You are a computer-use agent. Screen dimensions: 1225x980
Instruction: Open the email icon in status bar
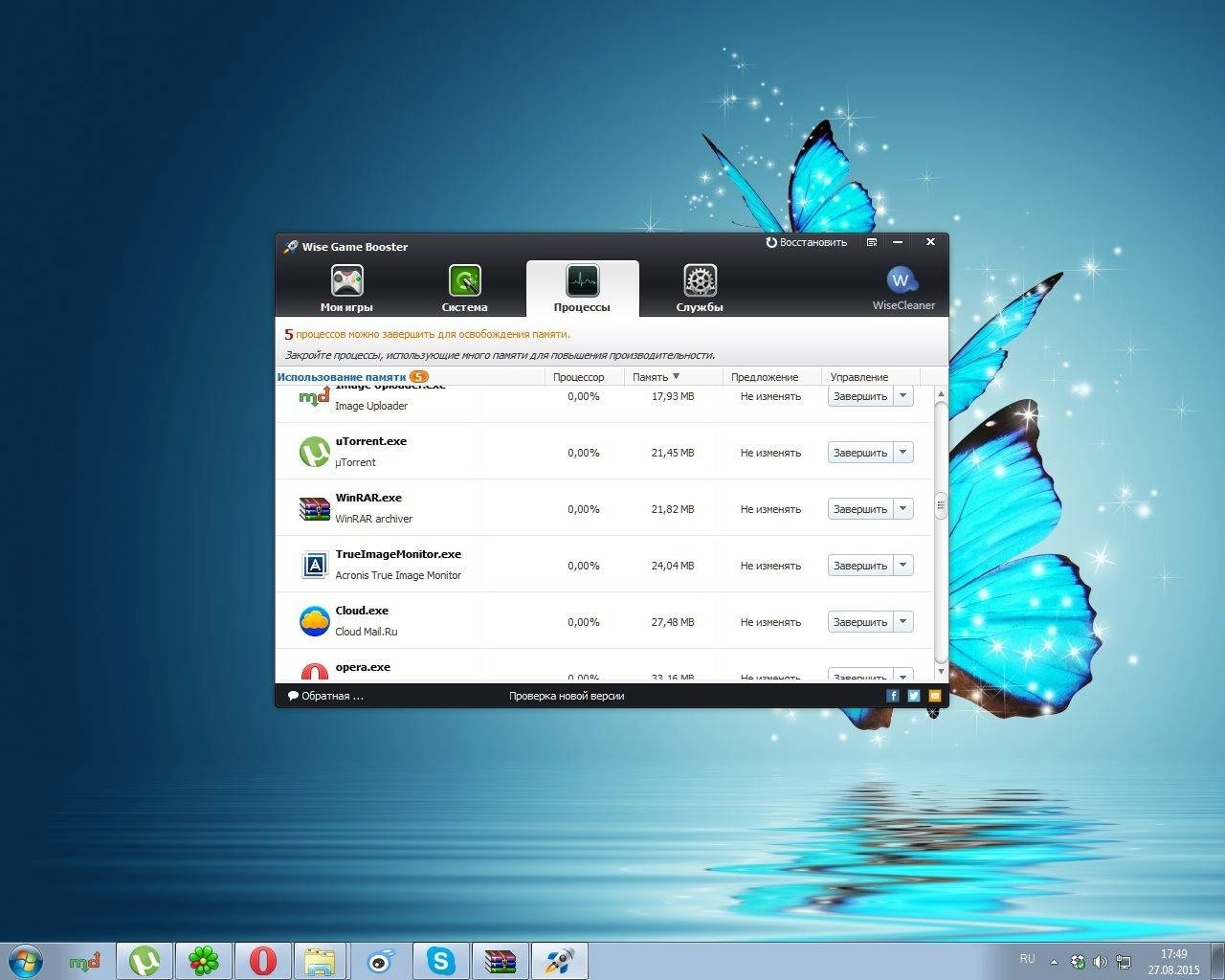(935, 696)
